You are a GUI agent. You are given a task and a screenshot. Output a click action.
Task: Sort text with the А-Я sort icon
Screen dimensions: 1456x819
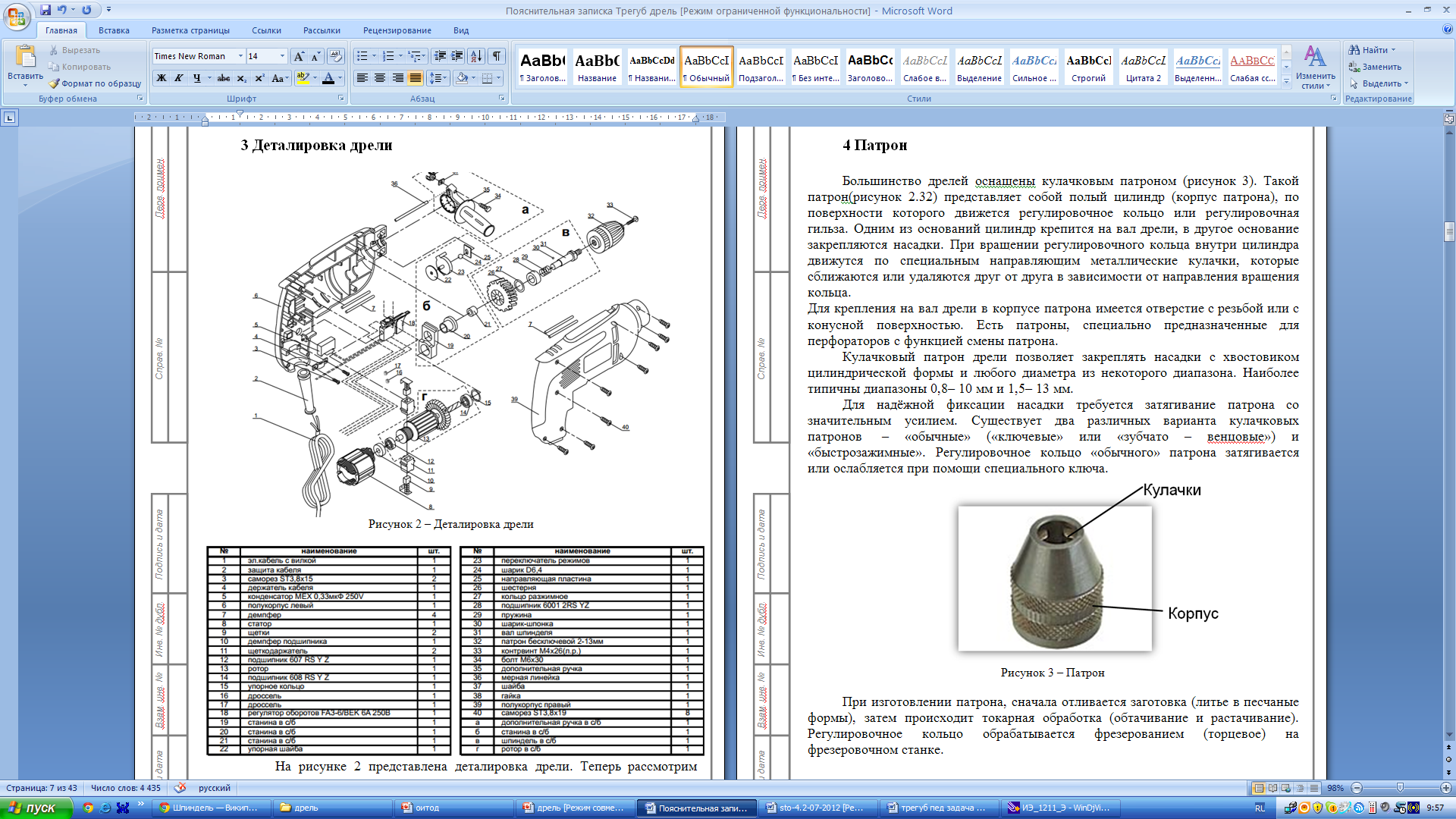tap(476, 56)
